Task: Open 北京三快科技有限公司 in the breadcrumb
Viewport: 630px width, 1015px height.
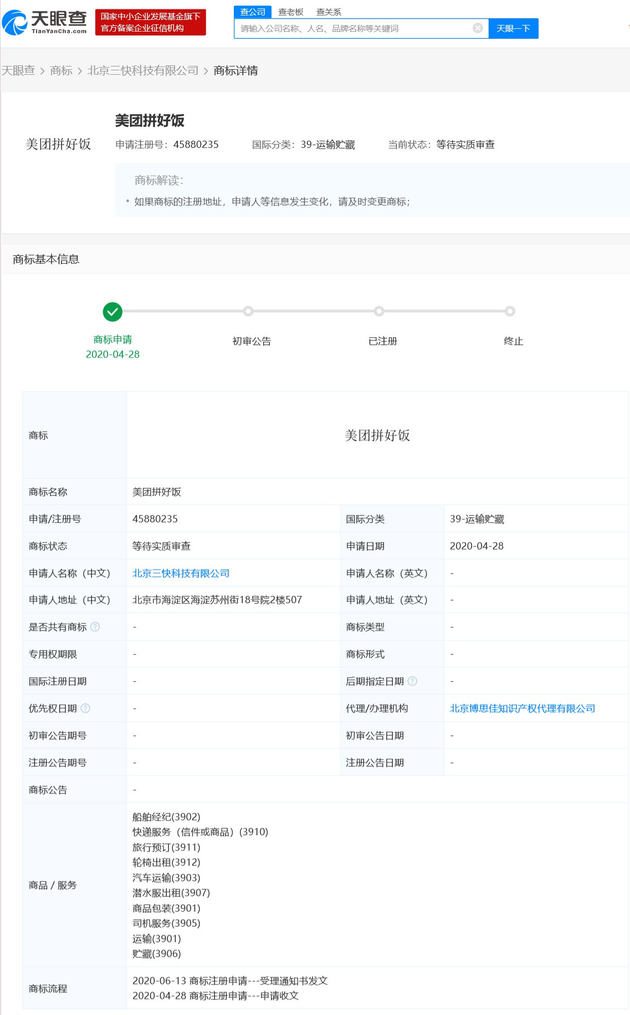Action: [x=143, y=71]
